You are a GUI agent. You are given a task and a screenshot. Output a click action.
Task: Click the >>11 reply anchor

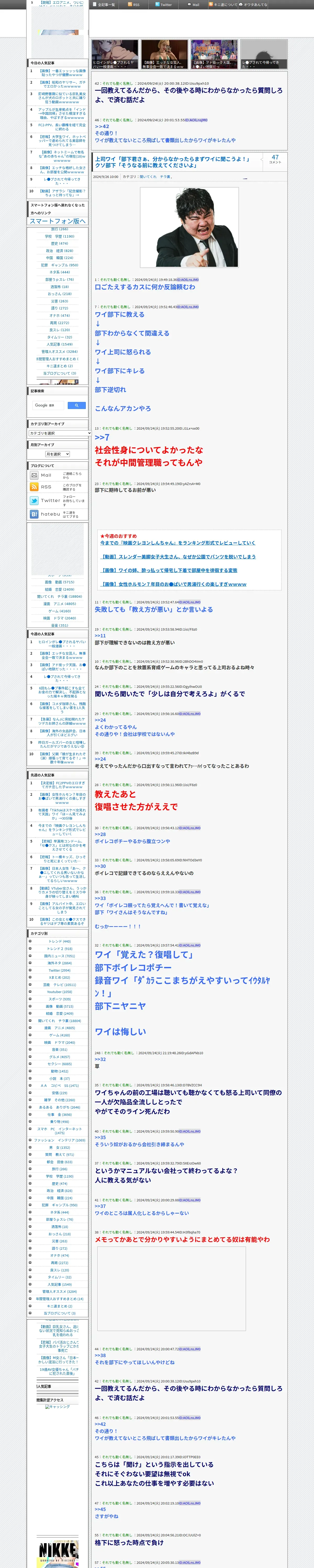pos(100,636)
